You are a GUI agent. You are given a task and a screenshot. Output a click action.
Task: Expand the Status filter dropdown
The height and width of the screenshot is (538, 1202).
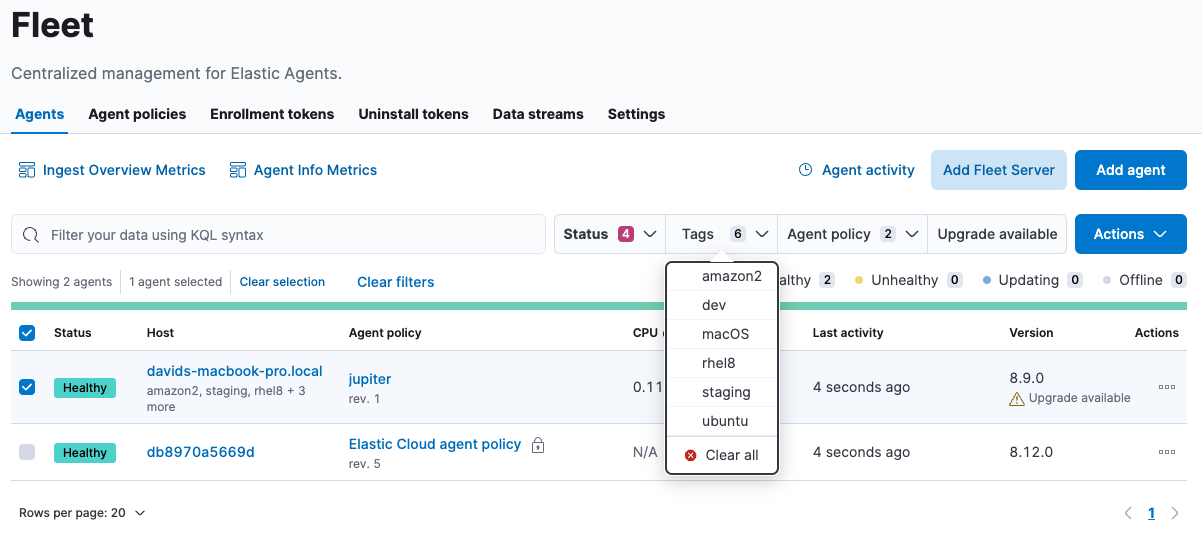pos(609,234)
